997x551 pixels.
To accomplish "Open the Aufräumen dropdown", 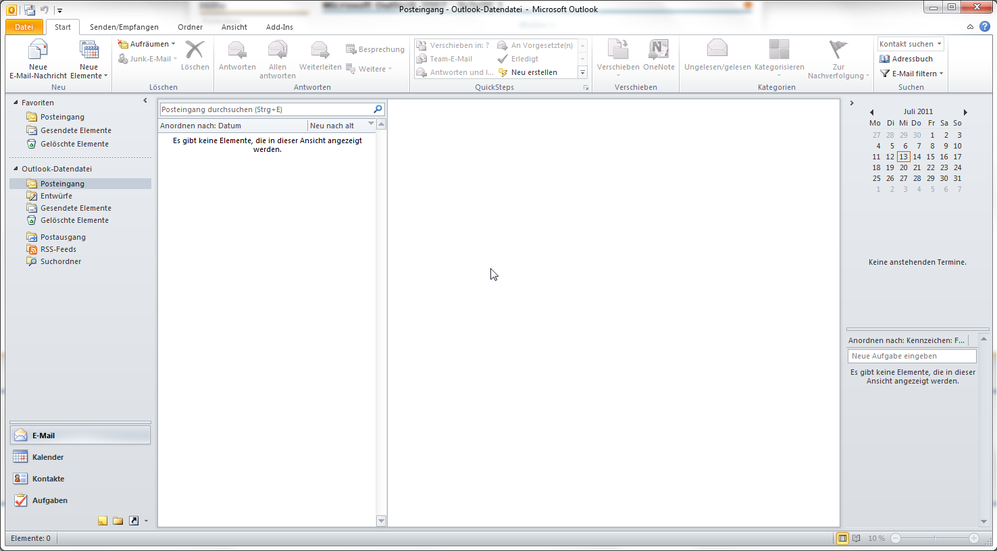I will 146,44.
